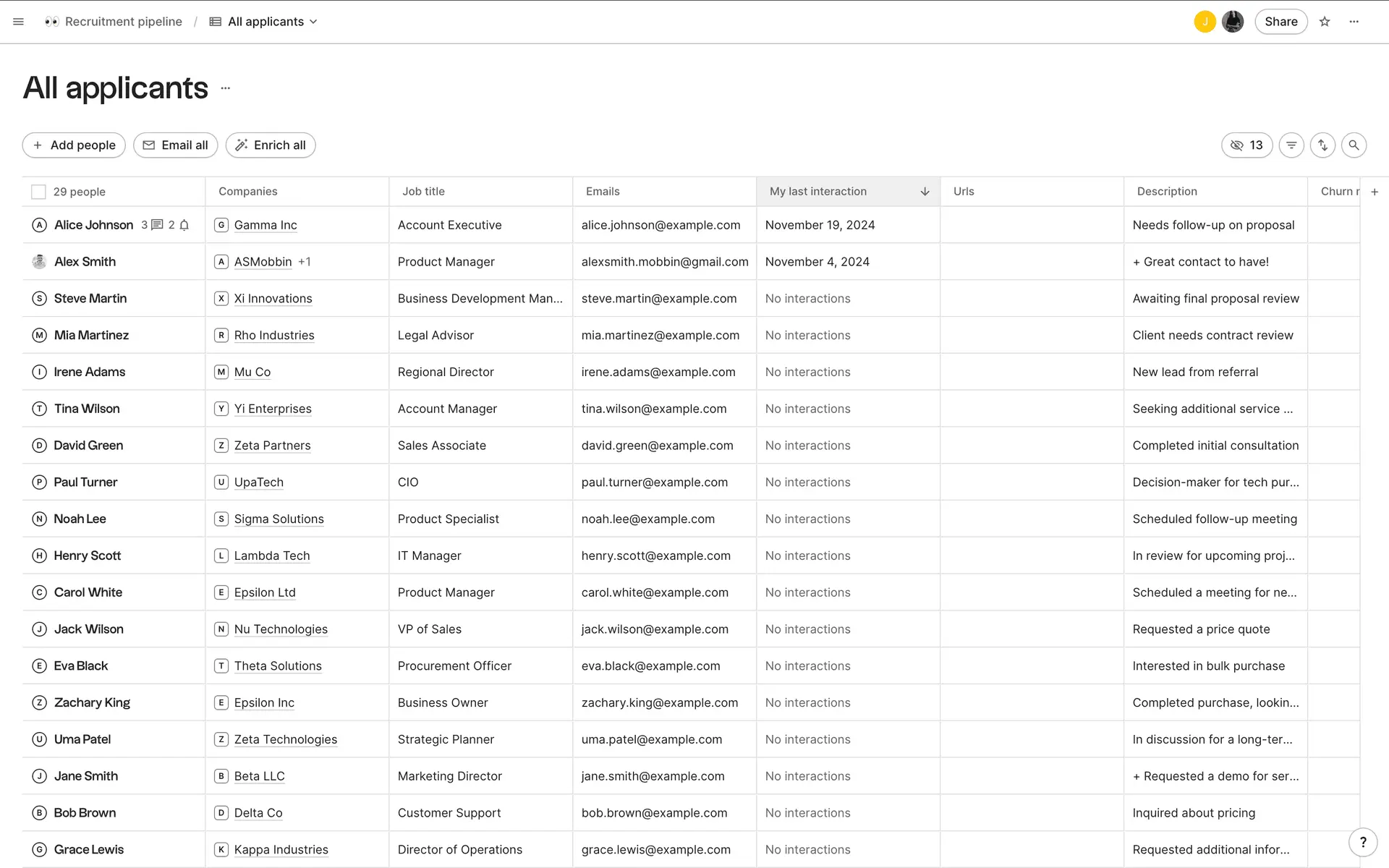Click the star favorite icon
The width and height of the screenshot is (1389, 868).
[x=1325, y=22]
